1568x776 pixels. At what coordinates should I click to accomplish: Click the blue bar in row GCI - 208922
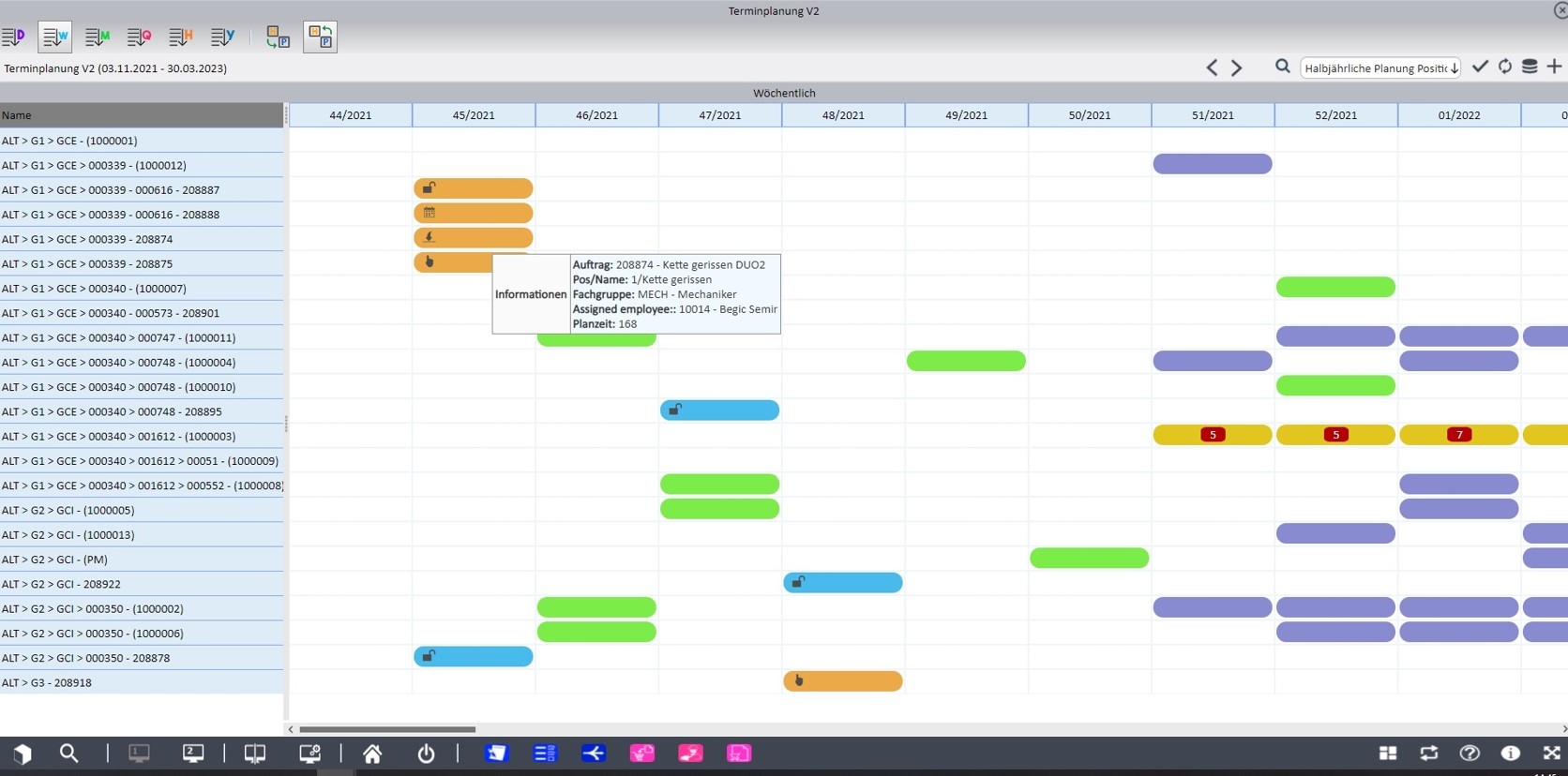(843, 583)
